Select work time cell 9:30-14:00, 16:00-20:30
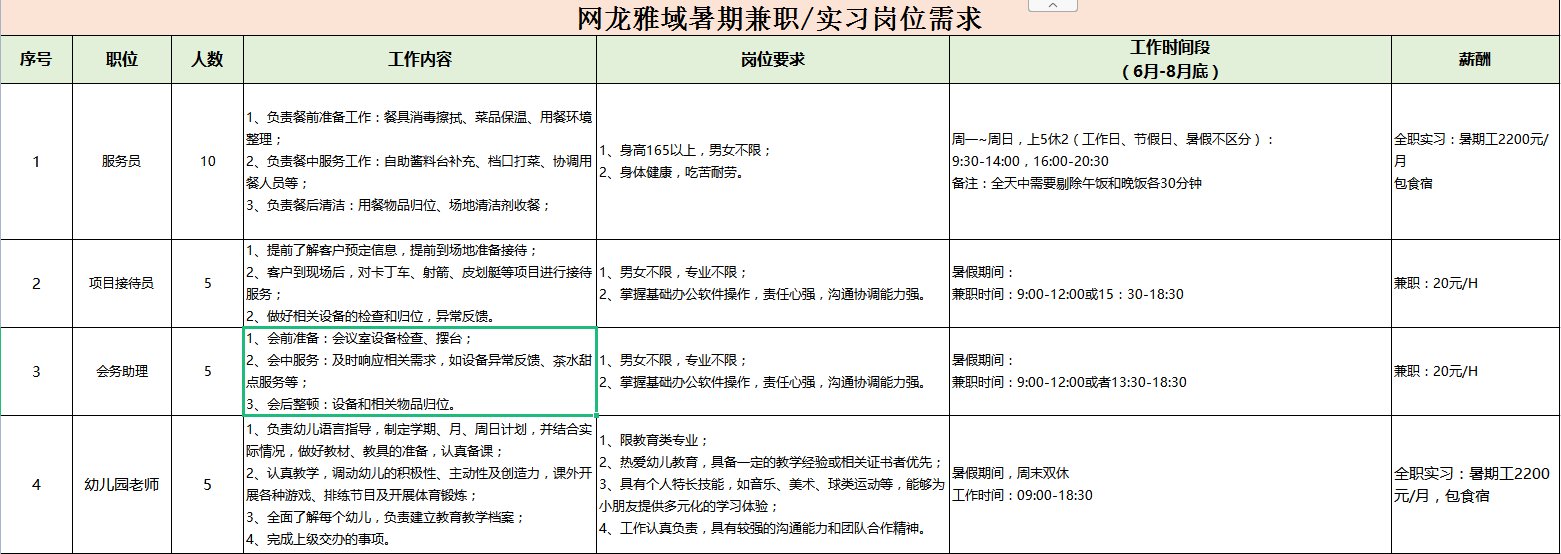This screenshot has height=554, width=1561. [1170, 161]
